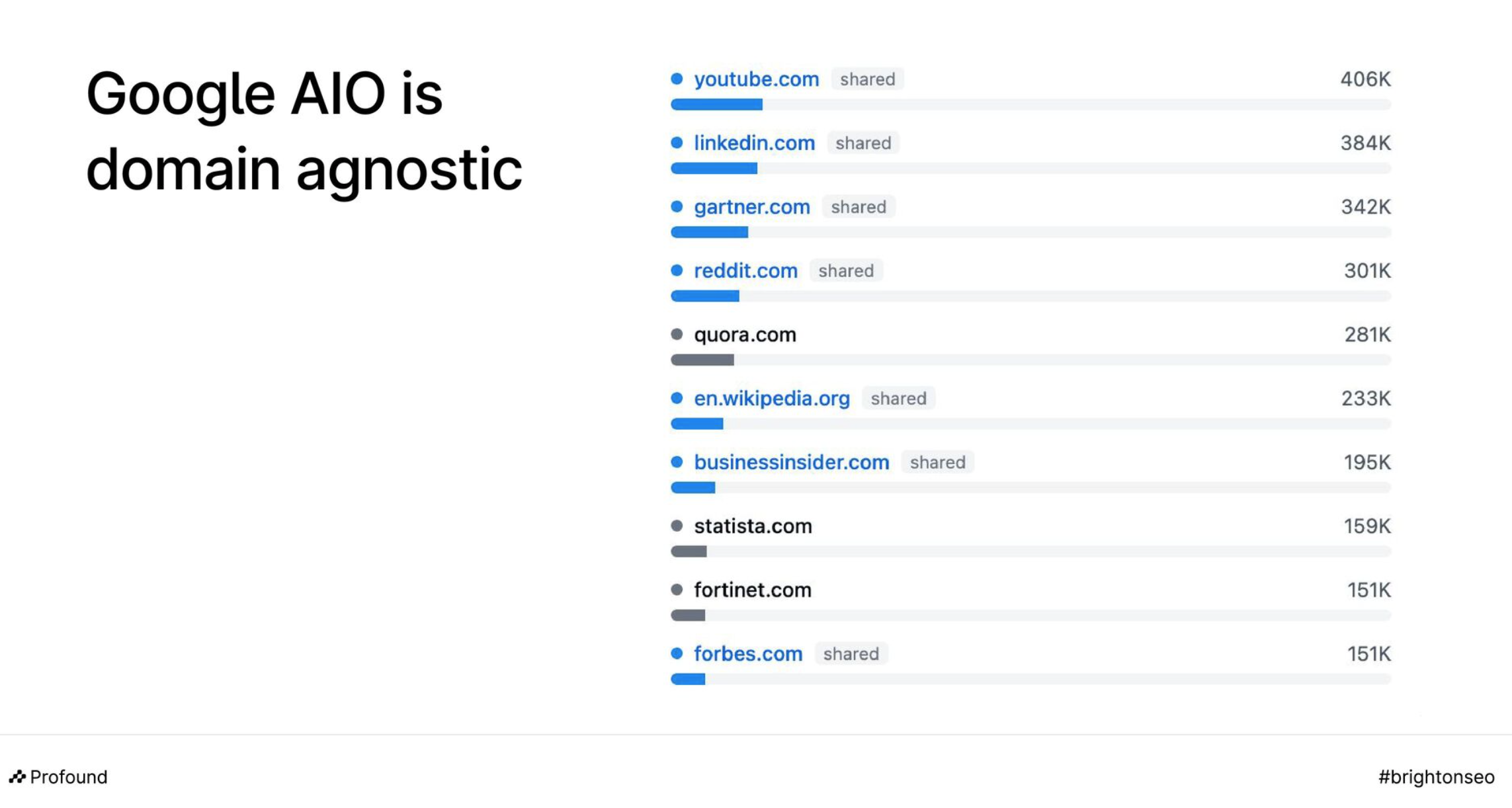Click the shared badge next to forbes.com

pyautogui.click(x=851, y=654)
